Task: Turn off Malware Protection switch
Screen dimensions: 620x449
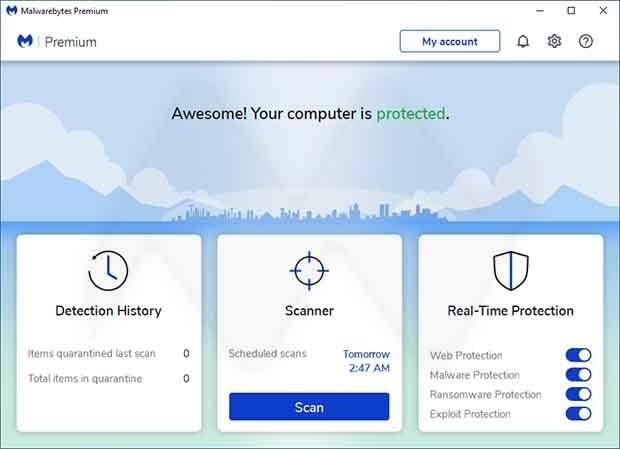Action: [578, 374]
